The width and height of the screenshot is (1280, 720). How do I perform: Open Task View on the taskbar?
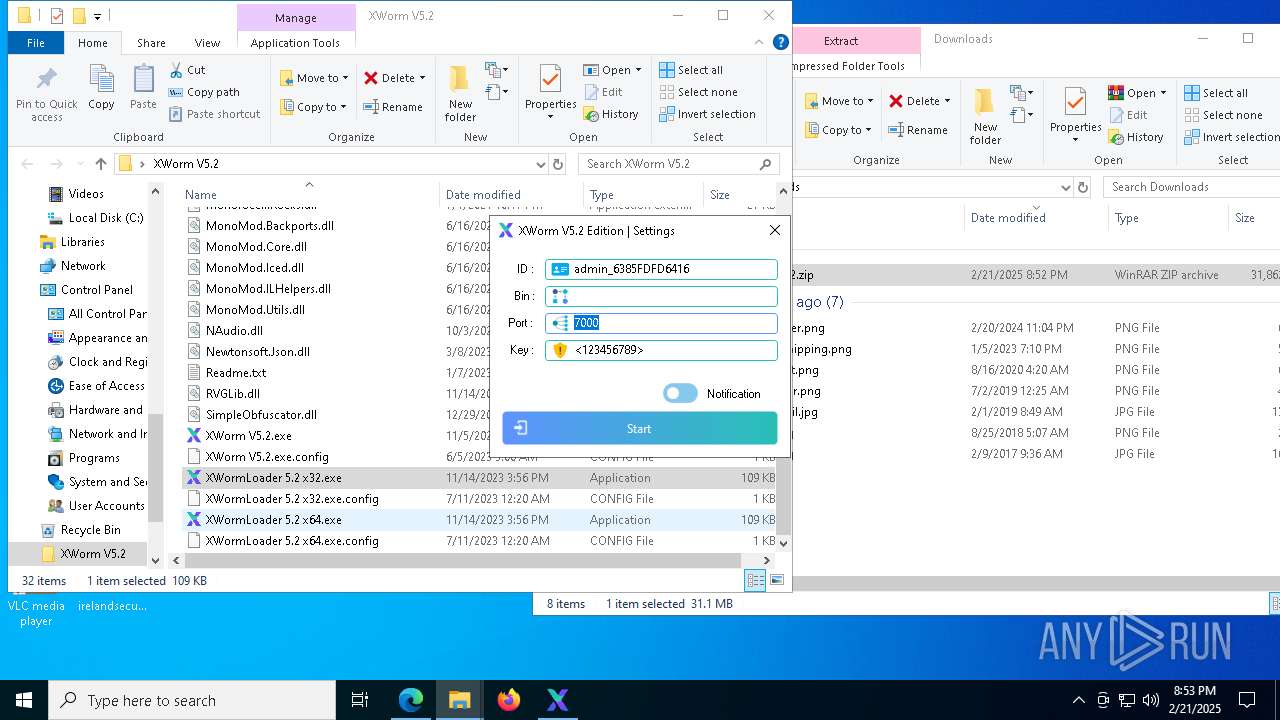tap(360, 700)
